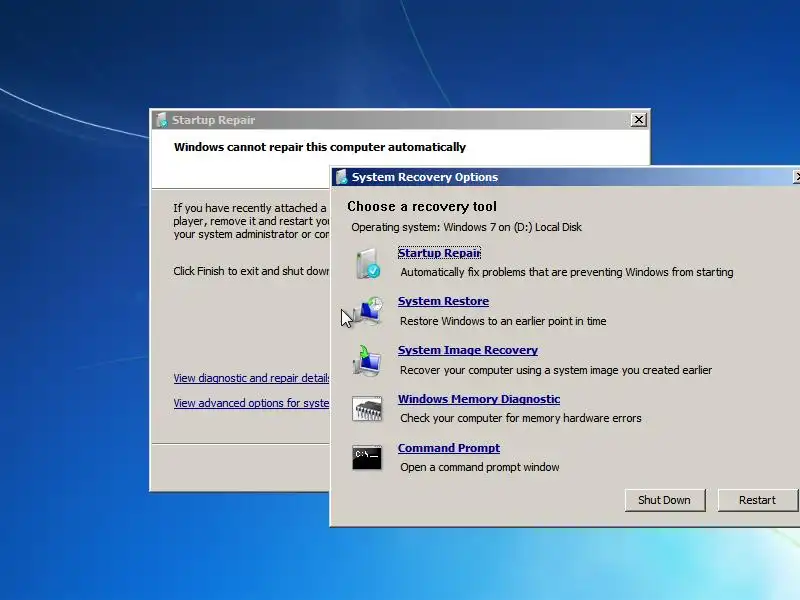Close the Startup Repair window
The image size is (800, 600).
tap(638, 120)
